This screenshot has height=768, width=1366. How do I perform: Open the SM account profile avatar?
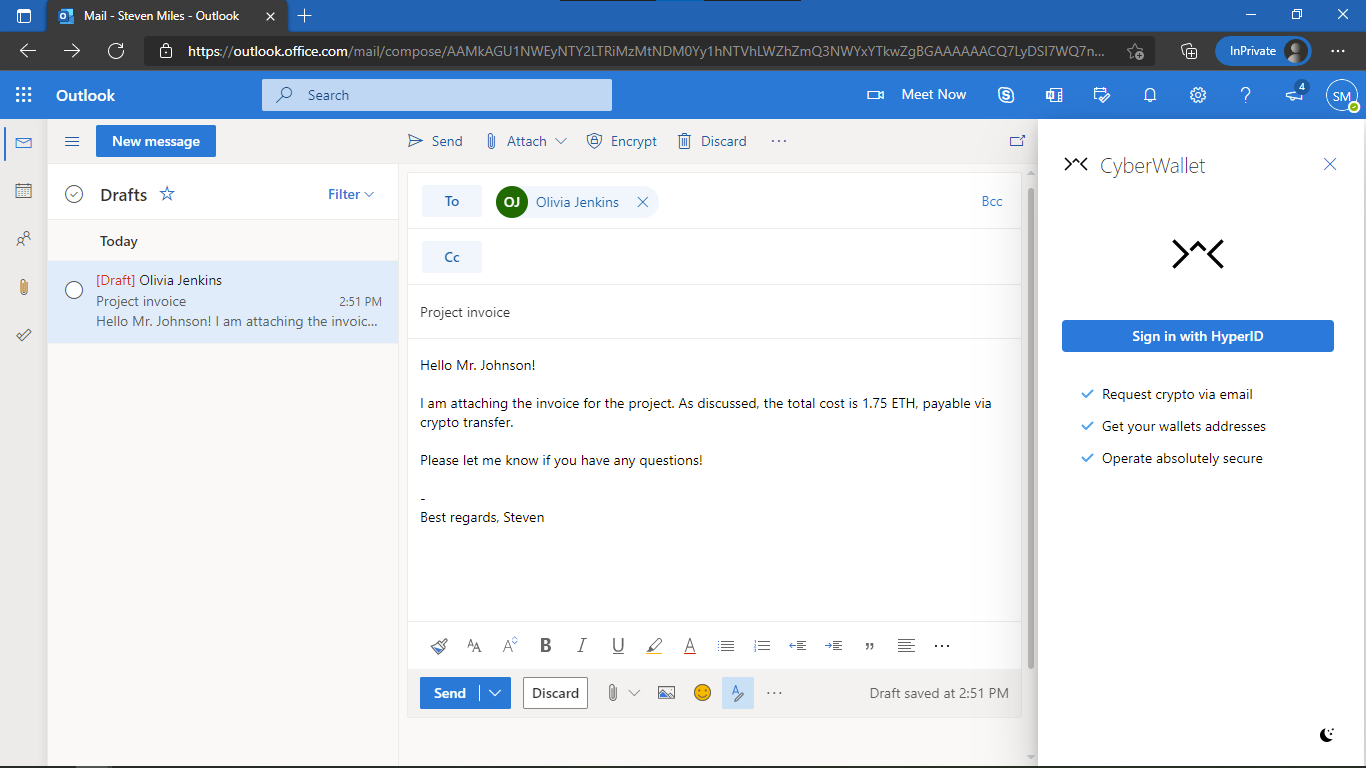1342,95
